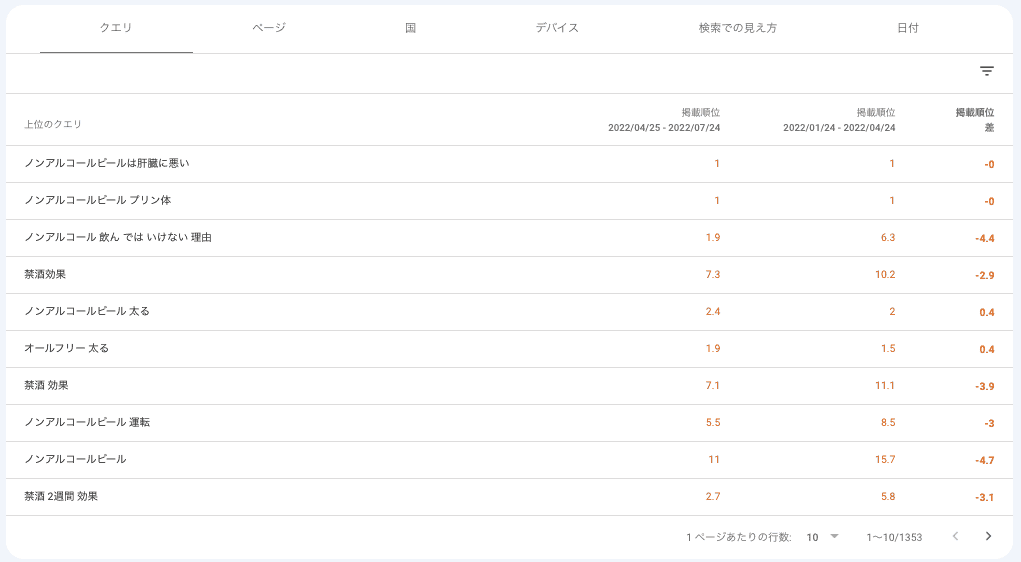This screenshot has height=562, width=1021.
Task: Click difference value -4.7
Action: point(985,460)
